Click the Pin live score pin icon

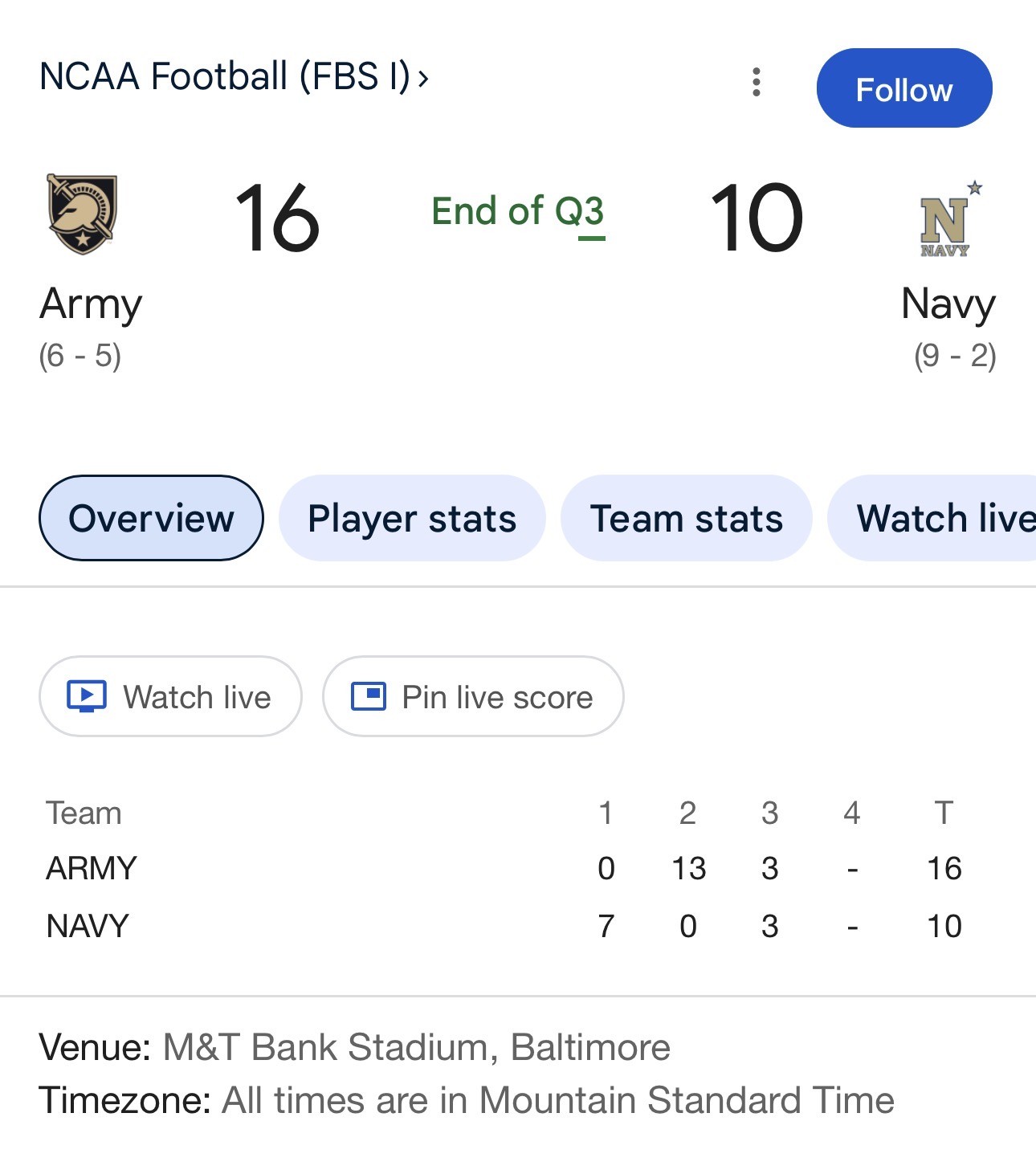coord(369,696)
